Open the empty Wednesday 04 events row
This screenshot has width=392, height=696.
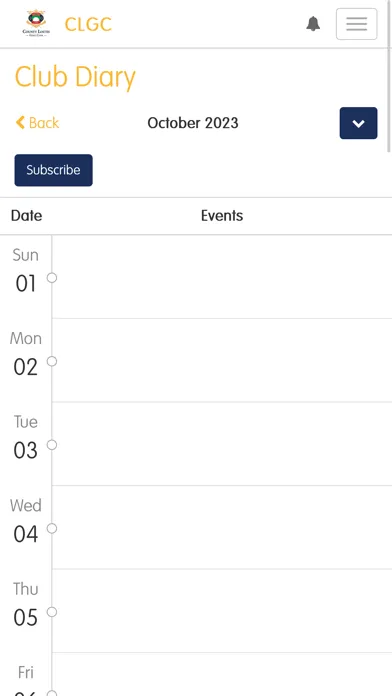pos(222,527)
